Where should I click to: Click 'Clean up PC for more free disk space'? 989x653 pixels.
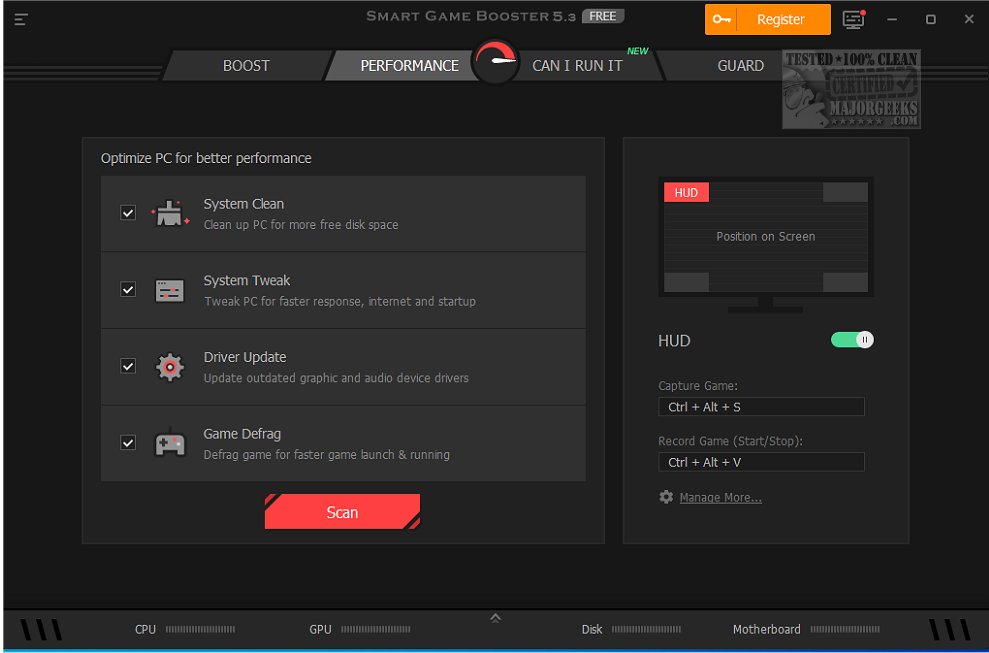(x=301, y=225)
